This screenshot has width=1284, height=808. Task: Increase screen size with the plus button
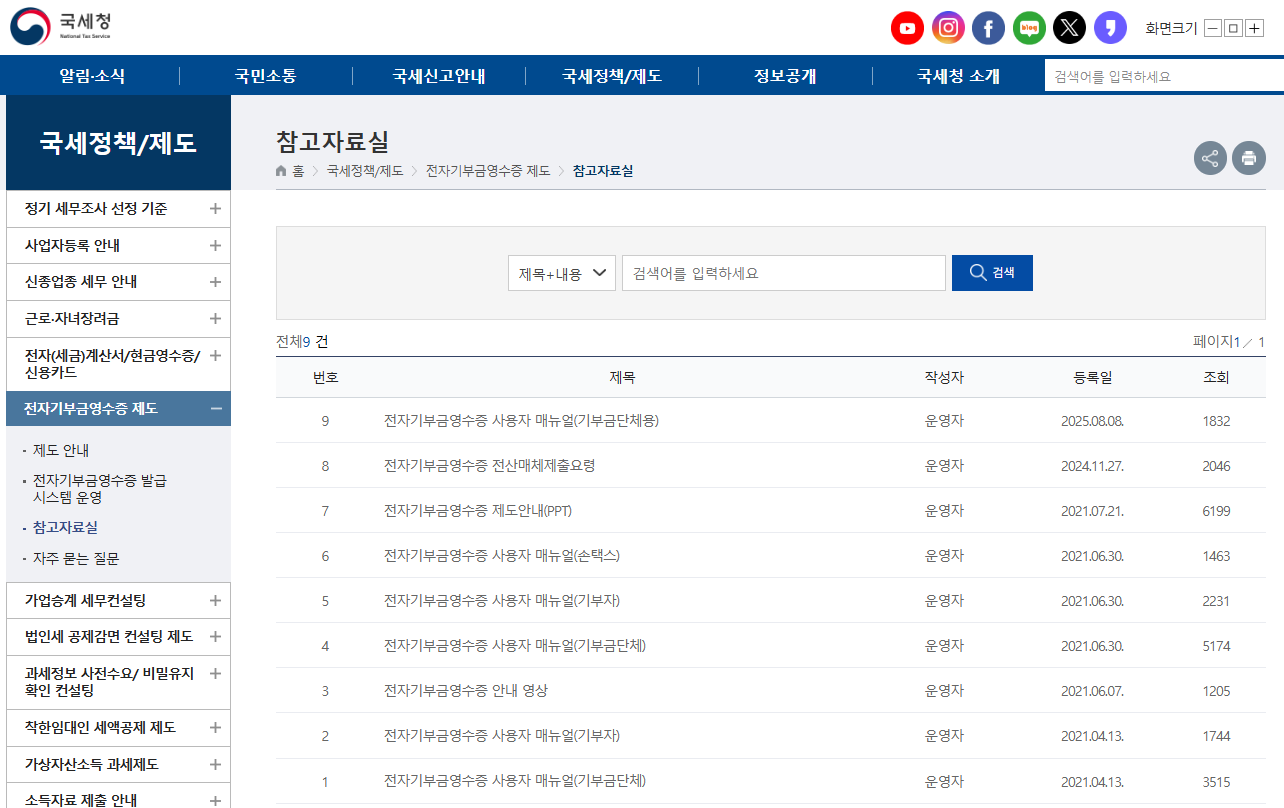click(x=1254, y=28)
